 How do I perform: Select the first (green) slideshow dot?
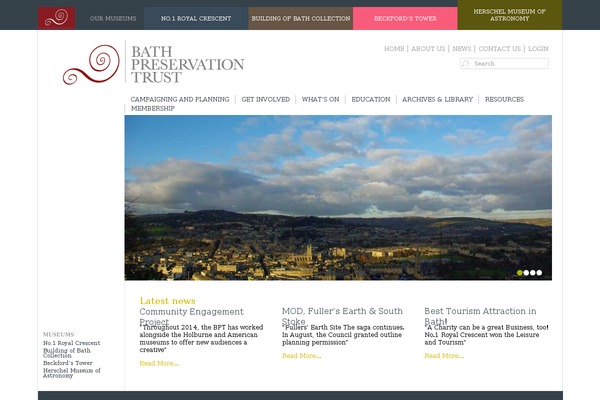520,273
